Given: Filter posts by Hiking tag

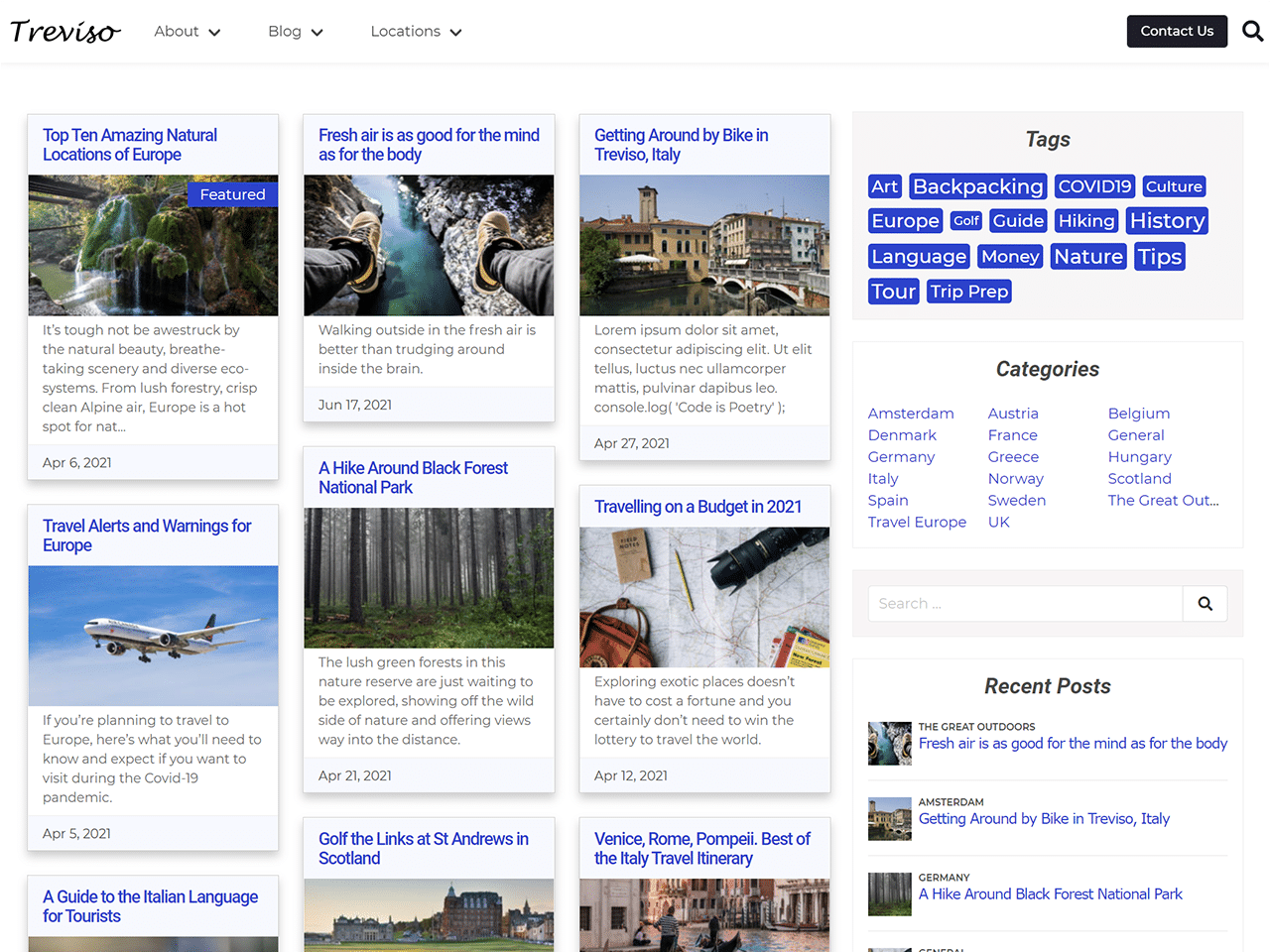Looking at the screenshot, I should [1086, 221].
